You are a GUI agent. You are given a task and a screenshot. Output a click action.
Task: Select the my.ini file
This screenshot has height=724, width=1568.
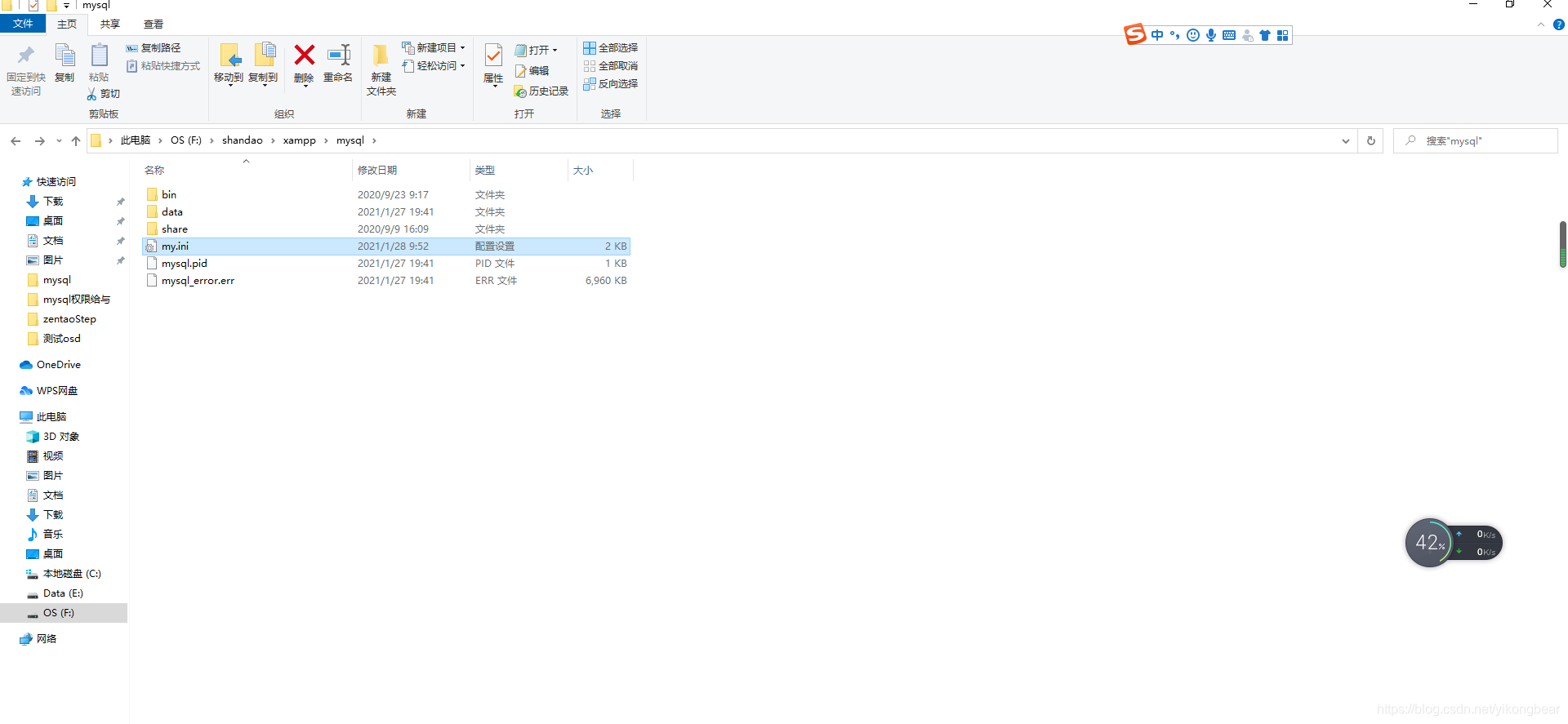coord(385,246)
